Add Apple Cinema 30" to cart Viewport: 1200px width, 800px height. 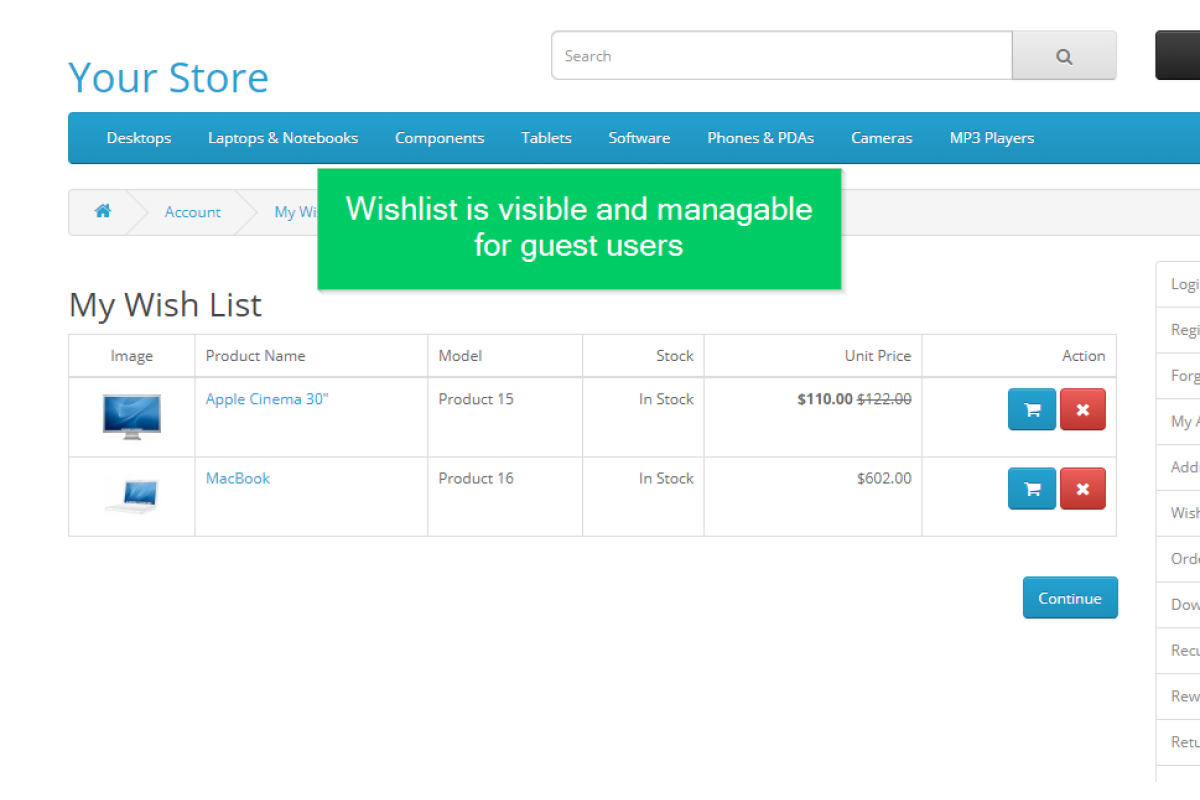1032,409
